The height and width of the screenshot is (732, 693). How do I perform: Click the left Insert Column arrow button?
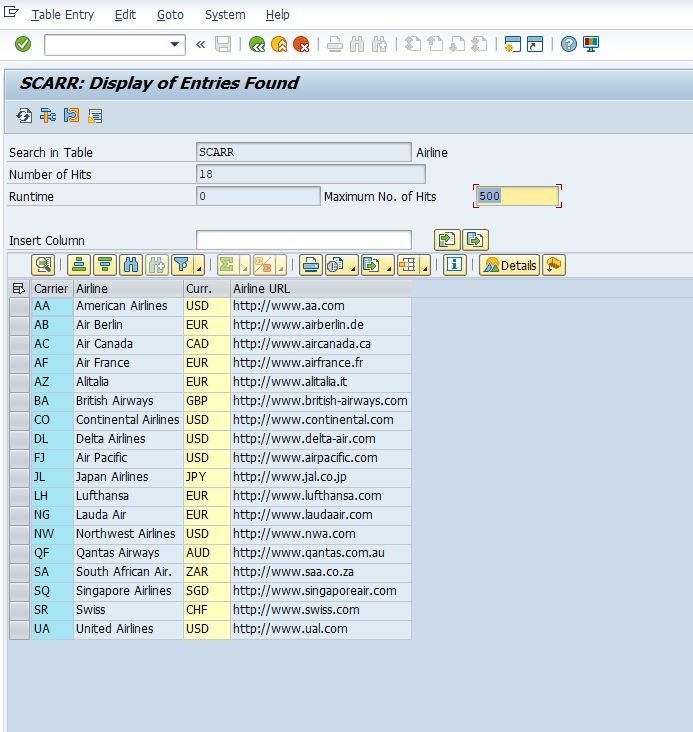[x=447, y=240]
